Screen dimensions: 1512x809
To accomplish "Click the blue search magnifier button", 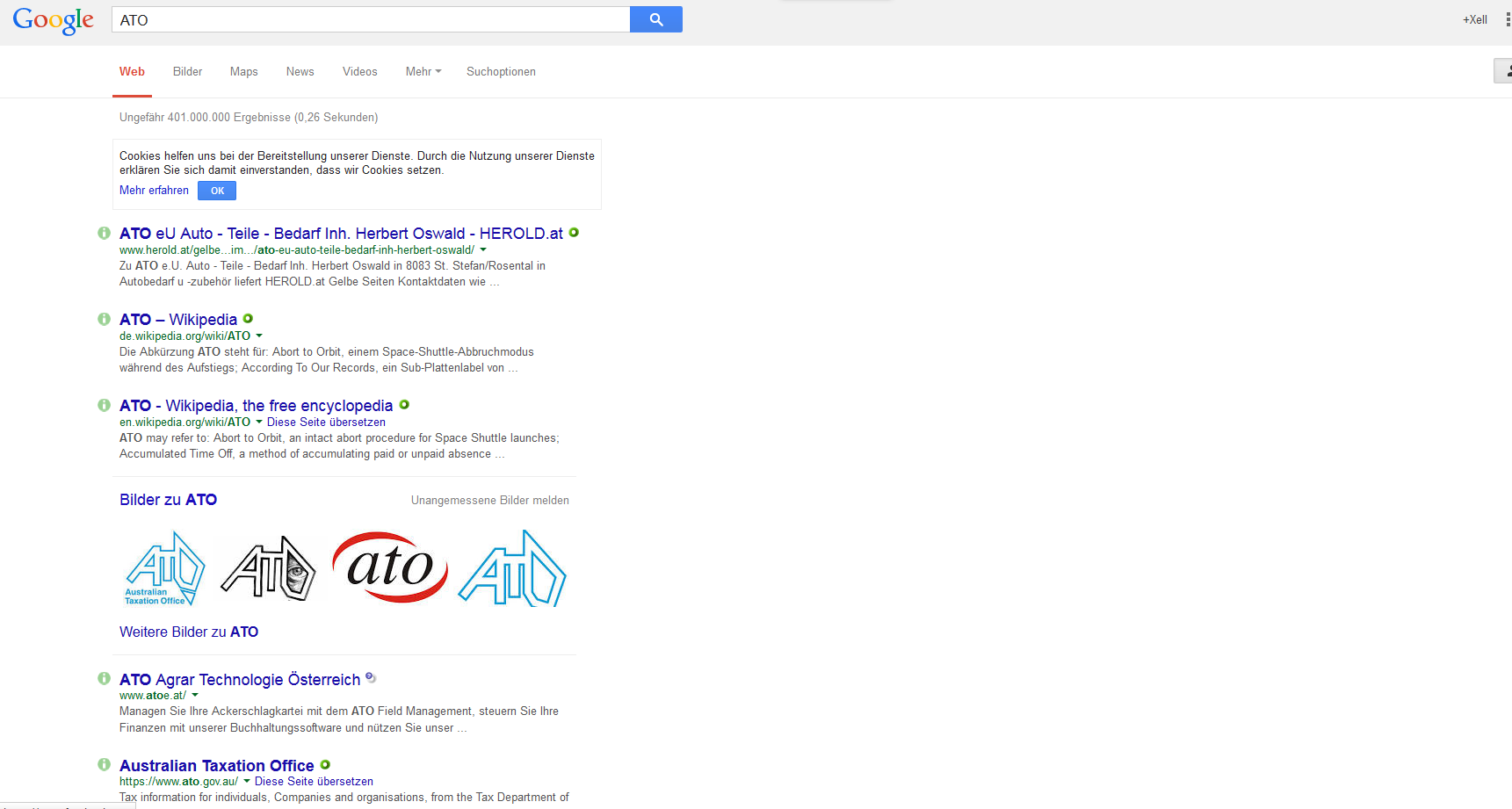I will (655, 19).
